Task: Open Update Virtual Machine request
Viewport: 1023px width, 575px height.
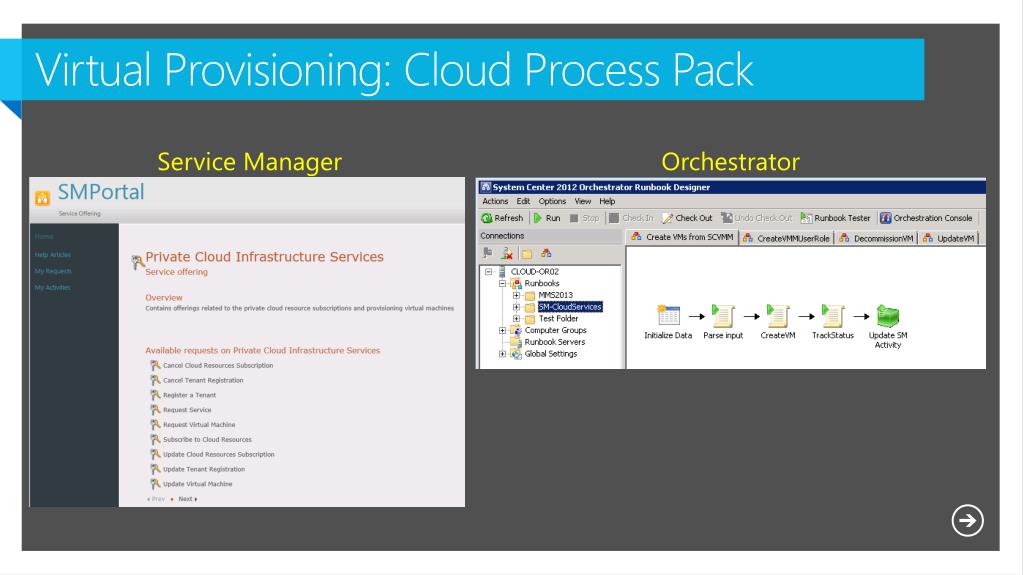Action: [x=197, y=484]
